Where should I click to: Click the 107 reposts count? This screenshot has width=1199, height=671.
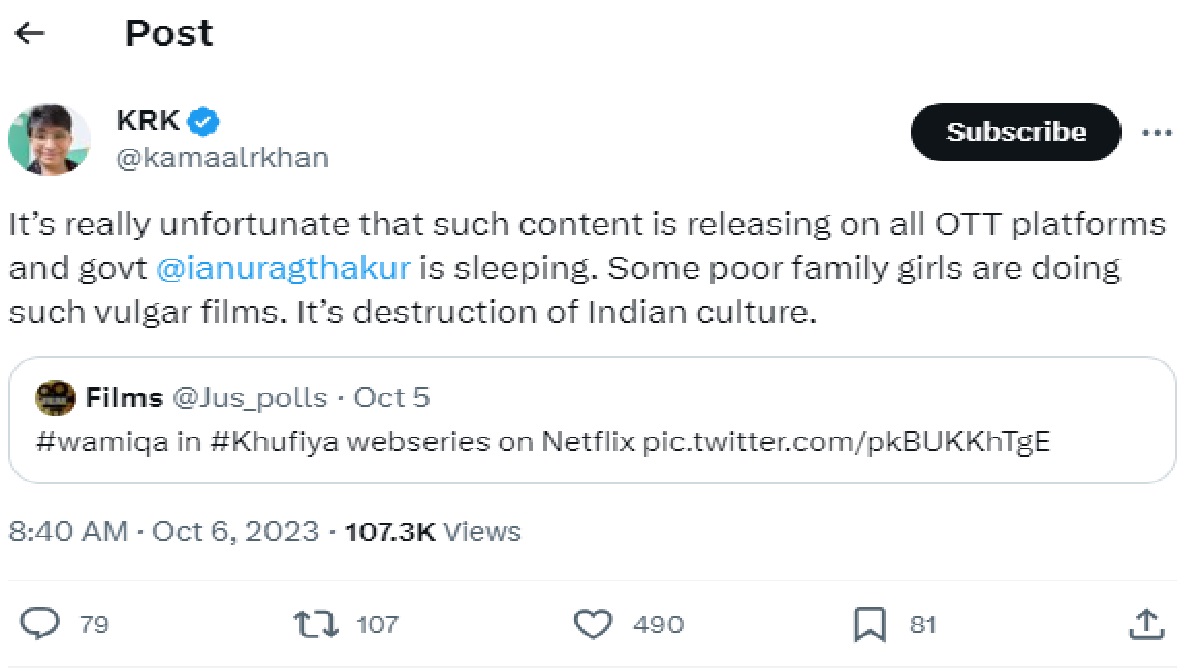tap(378, 625)
